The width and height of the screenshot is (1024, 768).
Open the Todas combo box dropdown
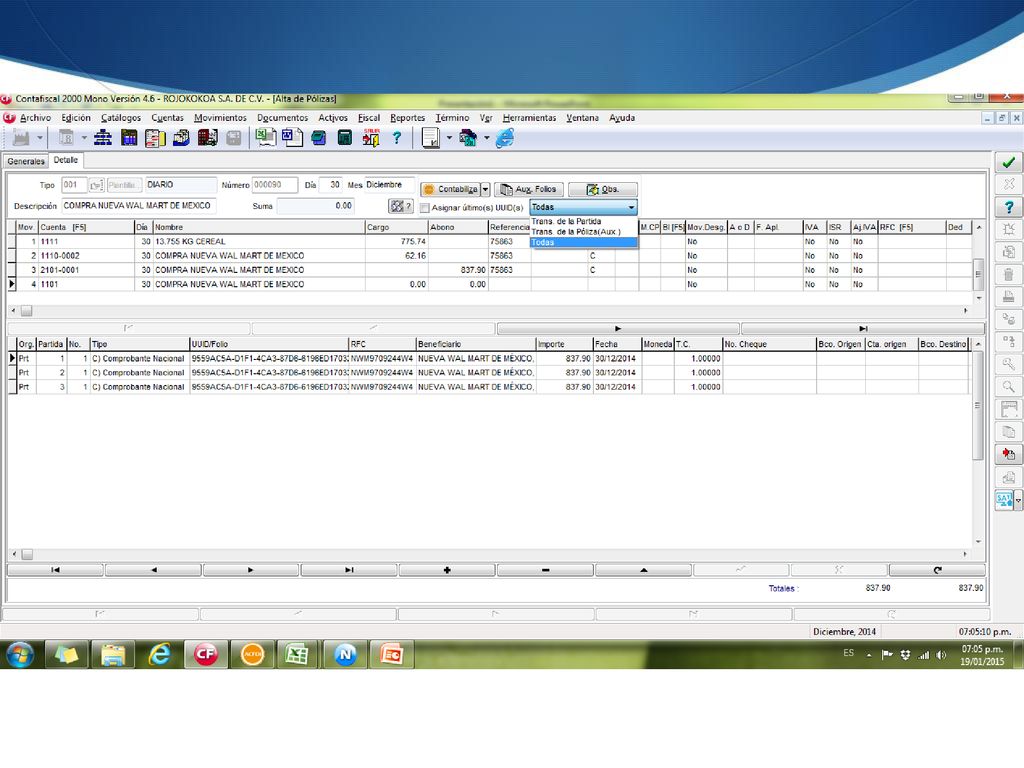632,207
